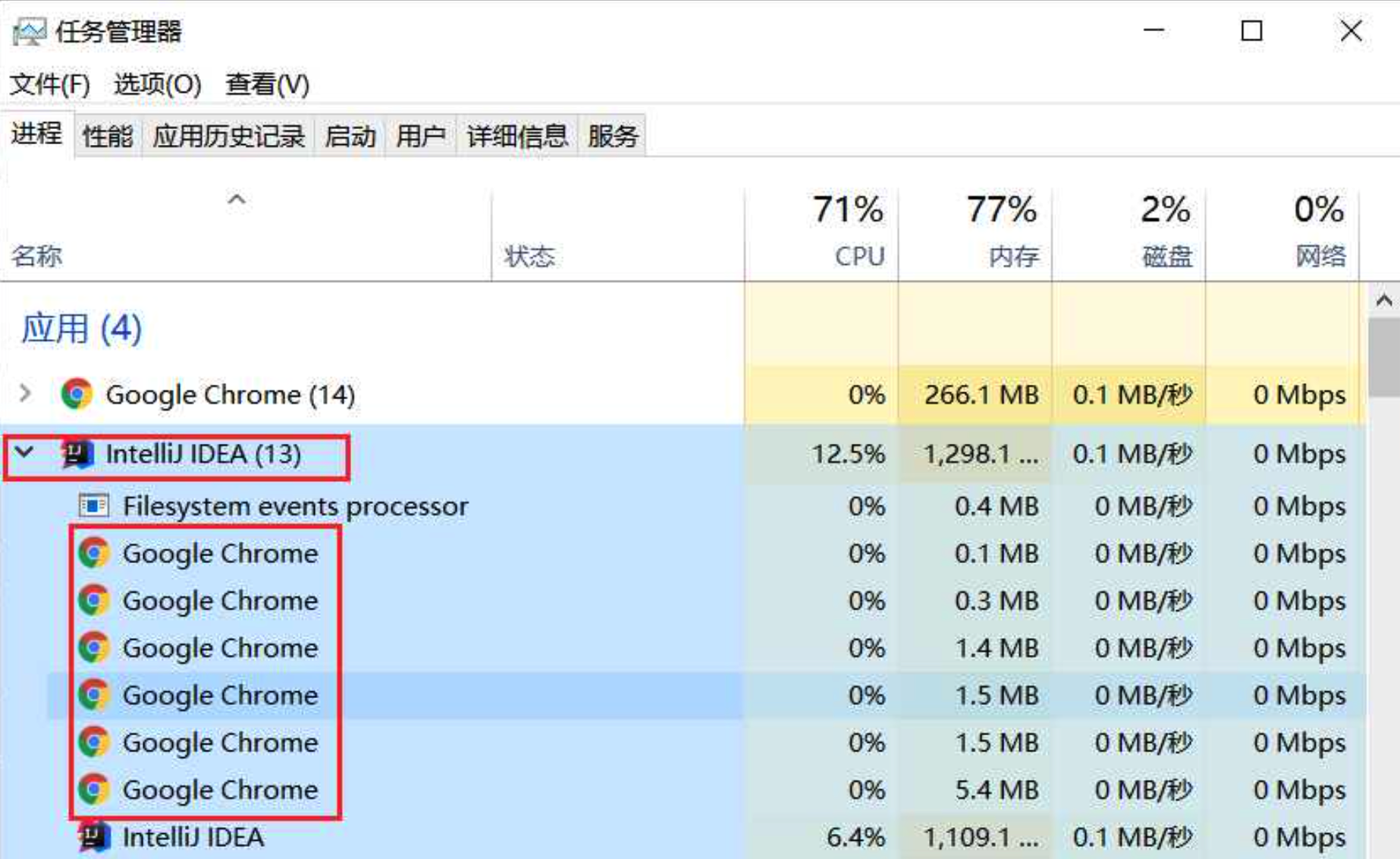This screenshot has height=859, width=1400.
Task: Expand the Google Chrome (14) group
Action: (25, 393)
